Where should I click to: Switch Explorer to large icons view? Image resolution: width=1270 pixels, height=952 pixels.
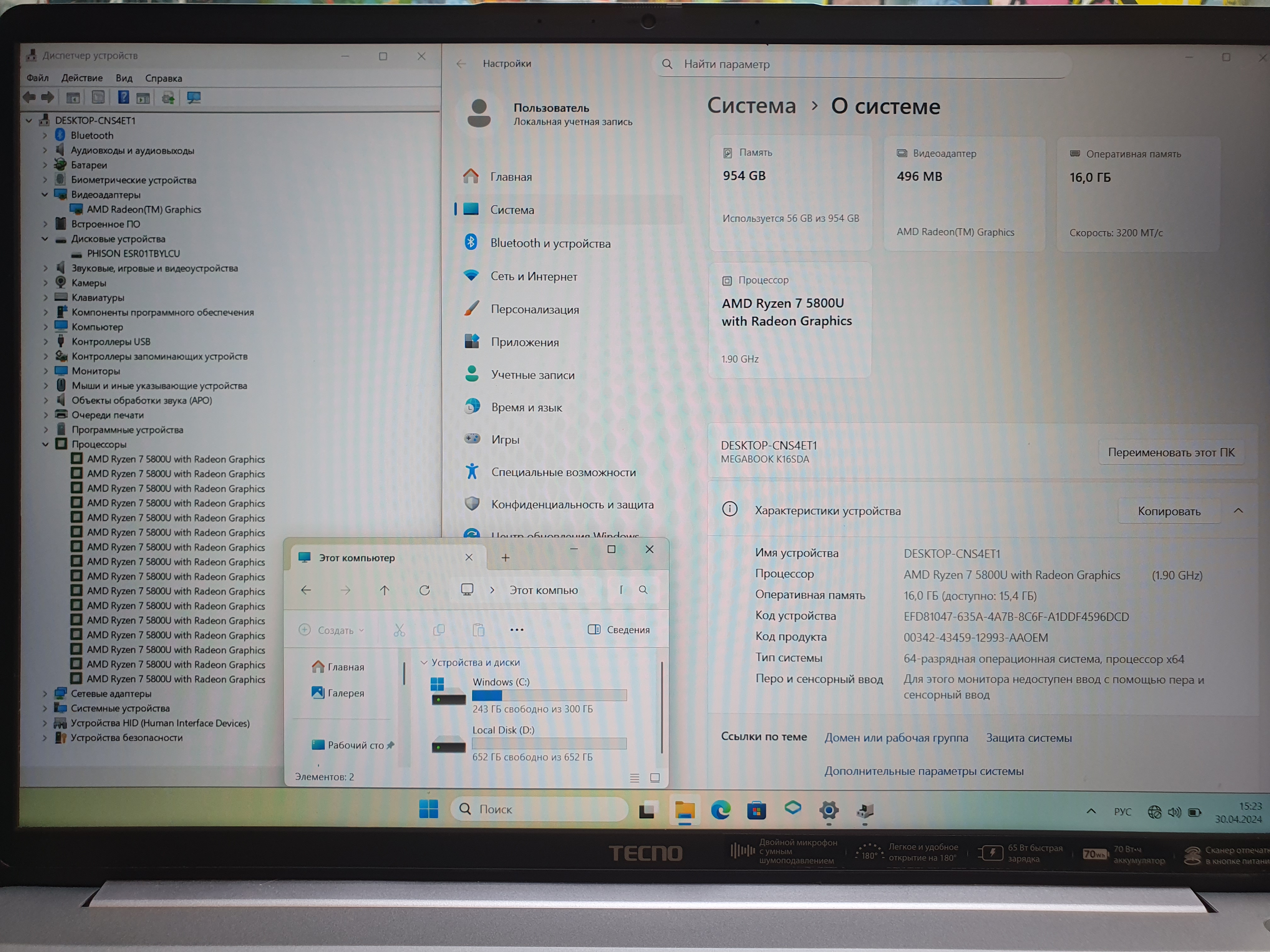tap(655, 778)
